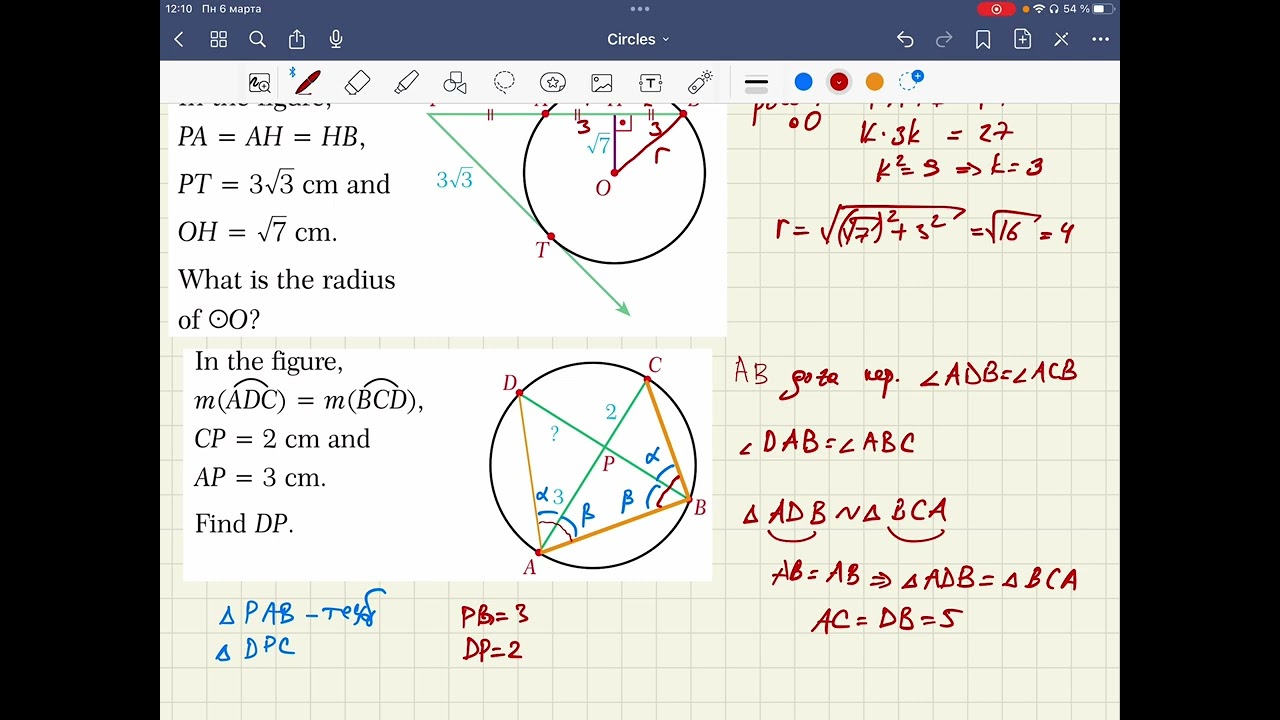Select the Lasso selection tool

pos(504,82)
